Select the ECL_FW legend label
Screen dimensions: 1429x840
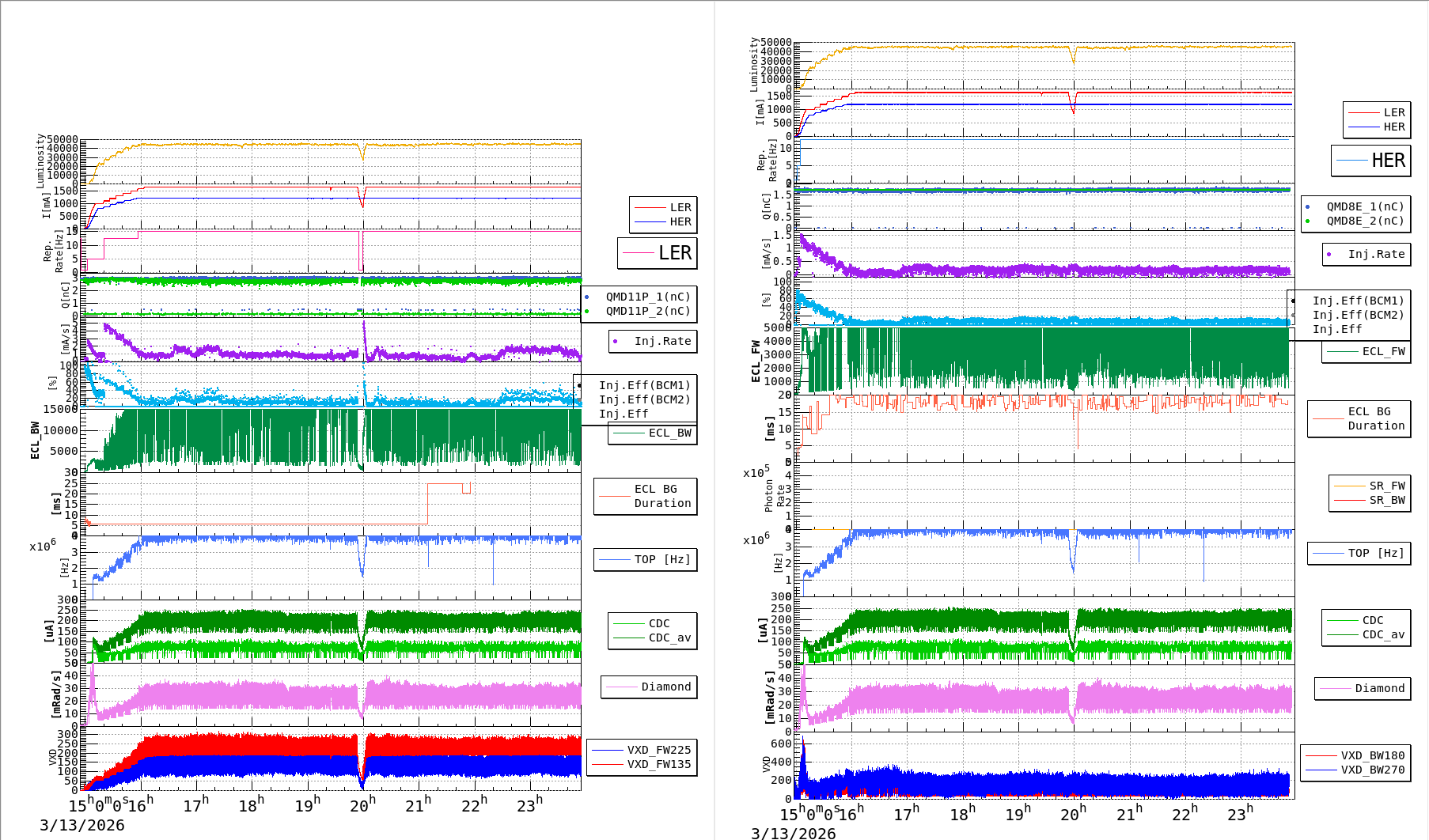point(1384,351)
